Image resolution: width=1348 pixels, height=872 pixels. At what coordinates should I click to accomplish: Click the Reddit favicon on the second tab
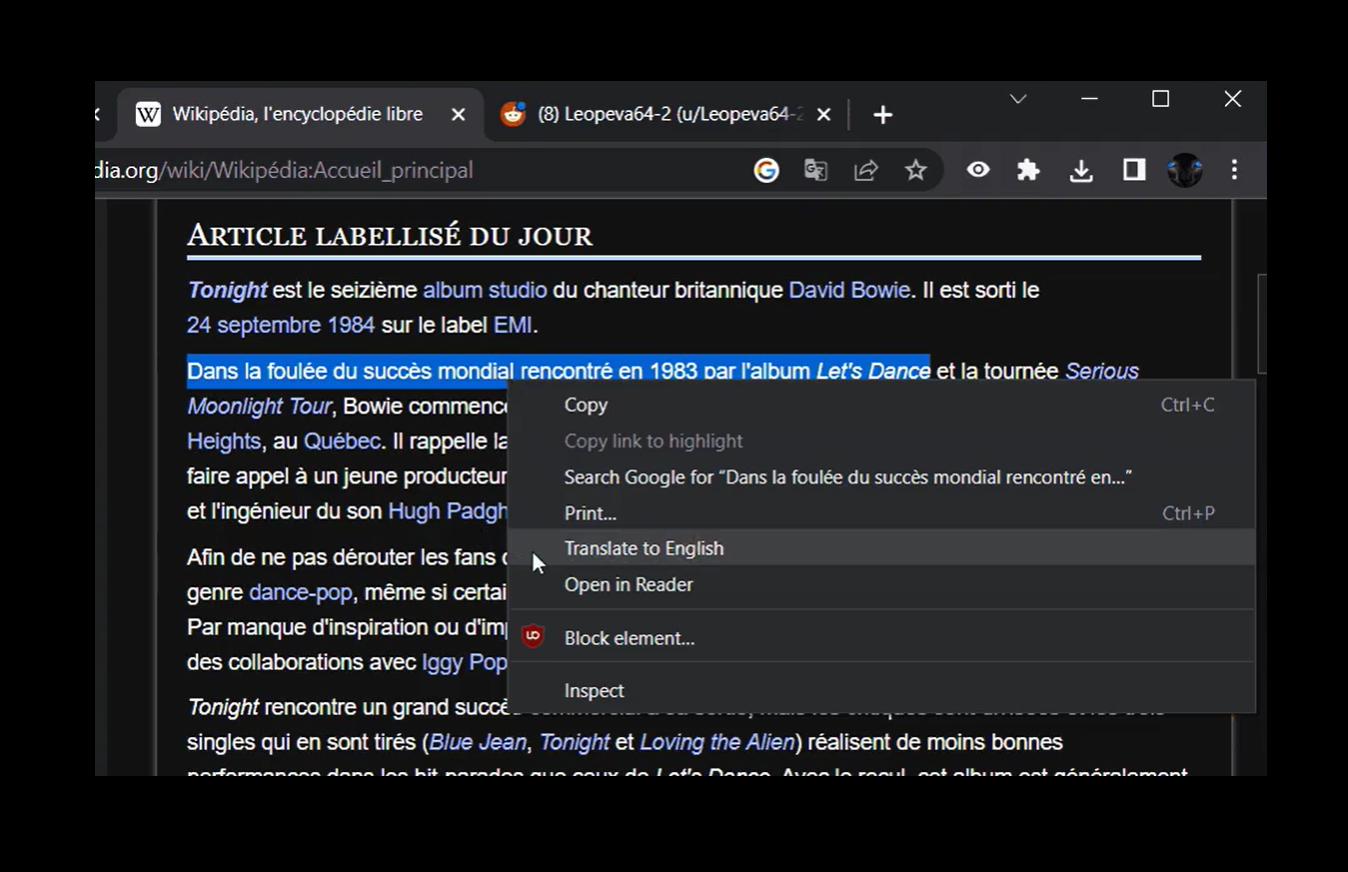[513, 115]
